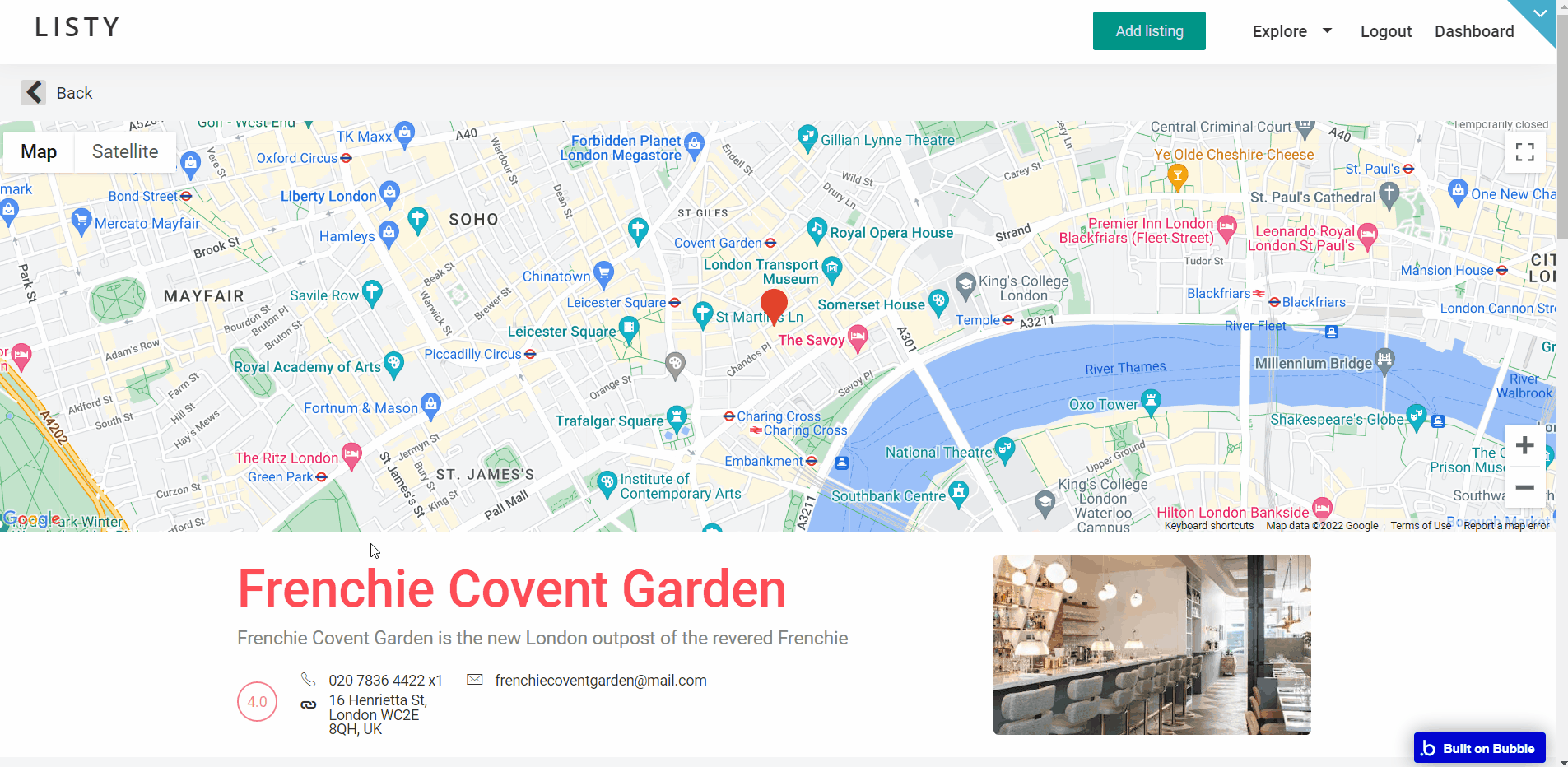Click Millennium Bridge marker
1568x767 pixels.
(x=1385, y=360)
